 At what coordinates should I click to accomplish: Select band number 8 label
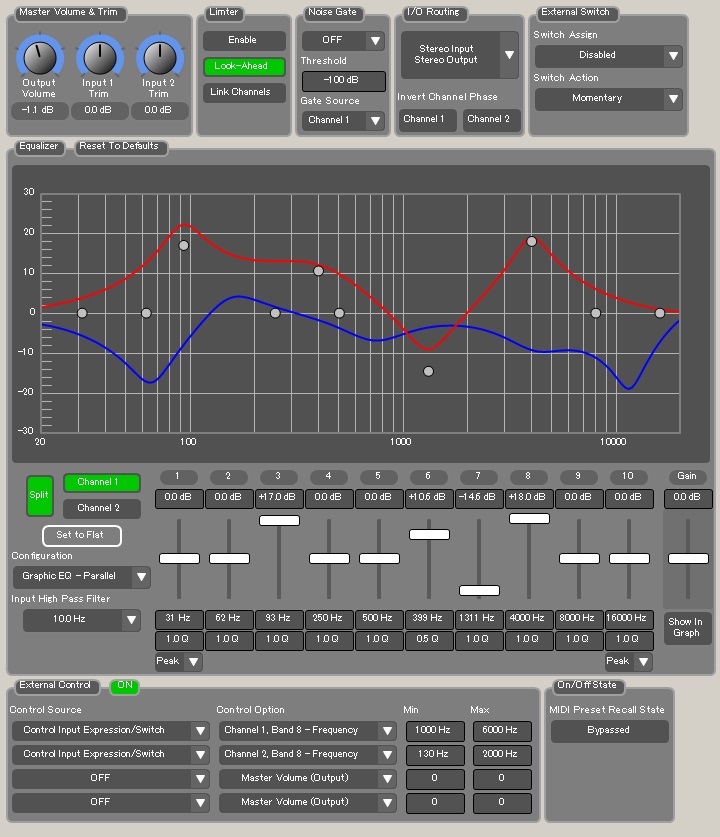528,476
